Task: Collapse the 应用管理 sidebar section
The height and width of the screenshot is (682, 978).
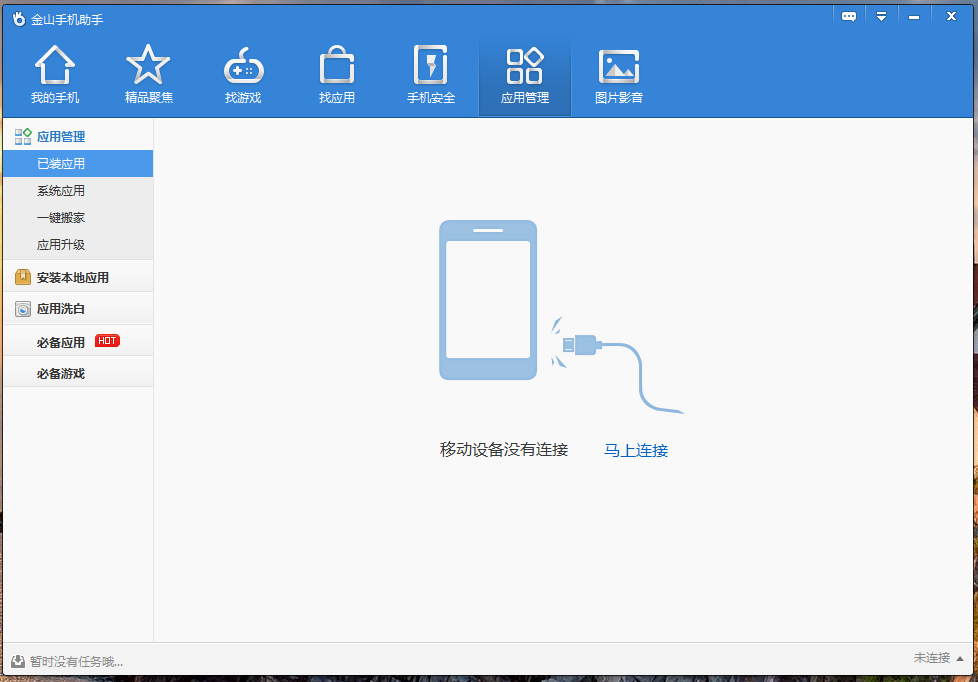Action: click(61, 136)
